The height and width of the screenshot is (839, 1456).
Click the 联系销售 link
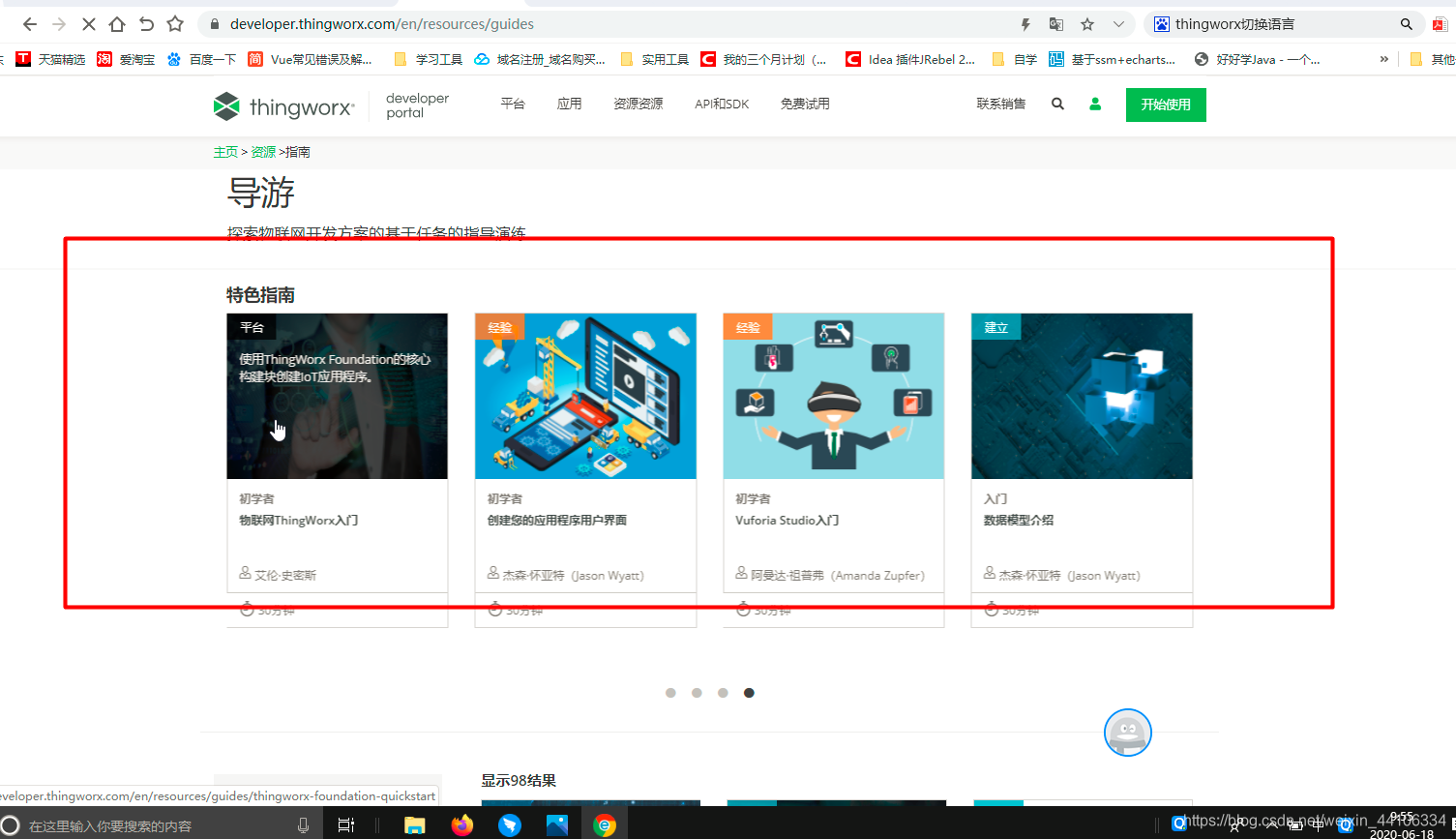[x=1001, y=104]
